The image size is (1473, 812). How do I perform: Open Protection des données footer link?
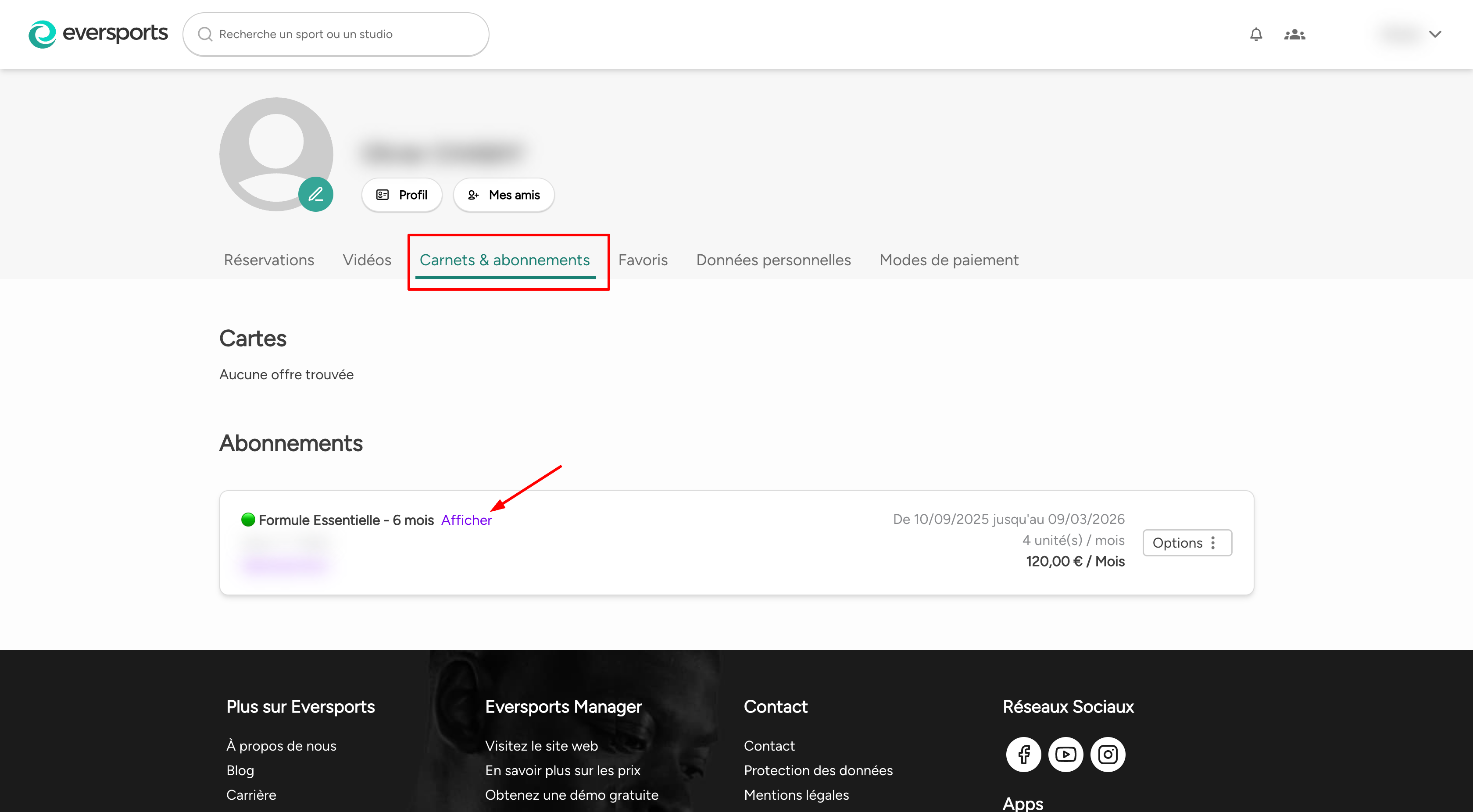point(818,770)
